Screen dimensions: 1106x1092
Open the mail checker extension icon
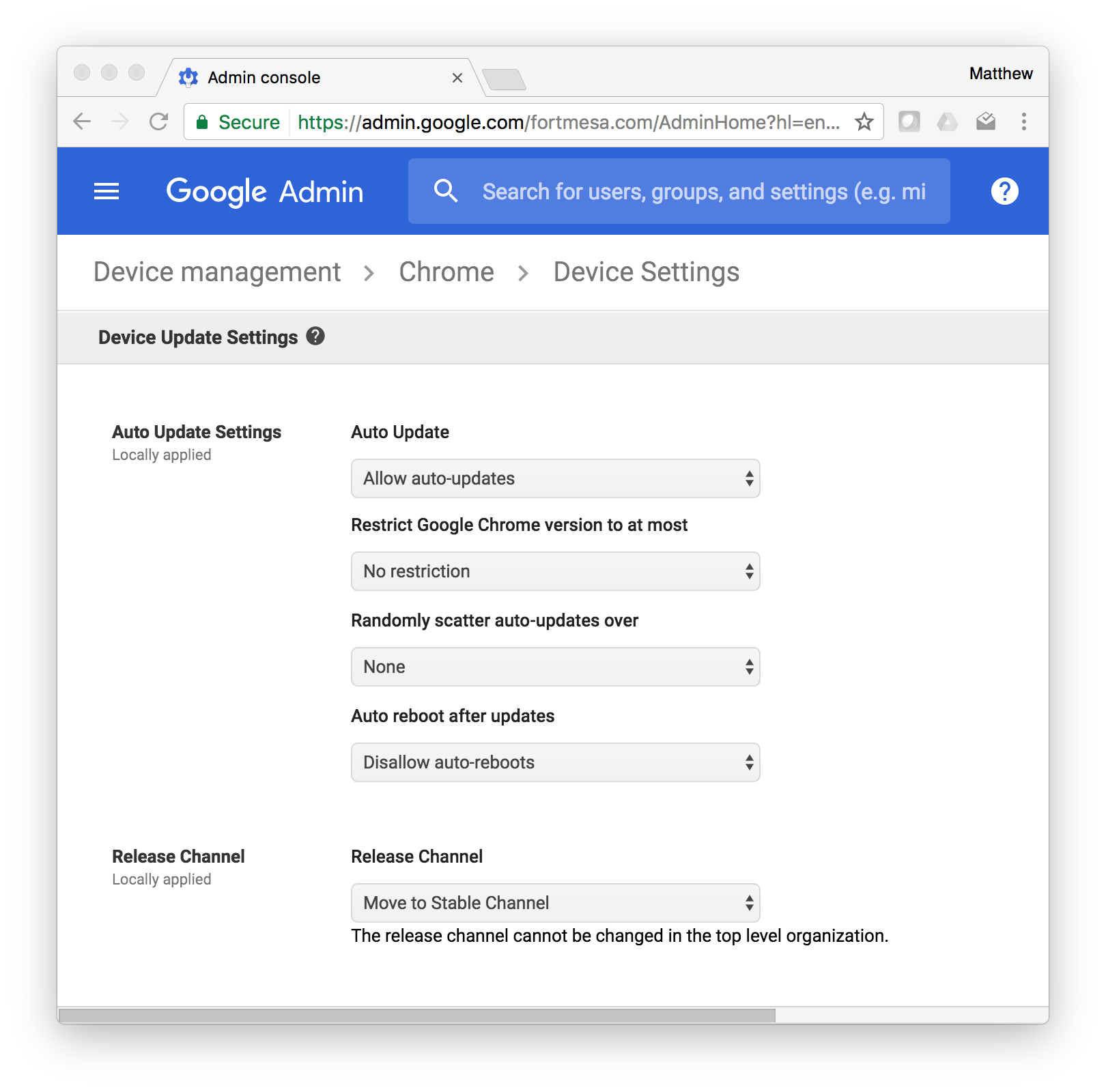click(985, 121)
